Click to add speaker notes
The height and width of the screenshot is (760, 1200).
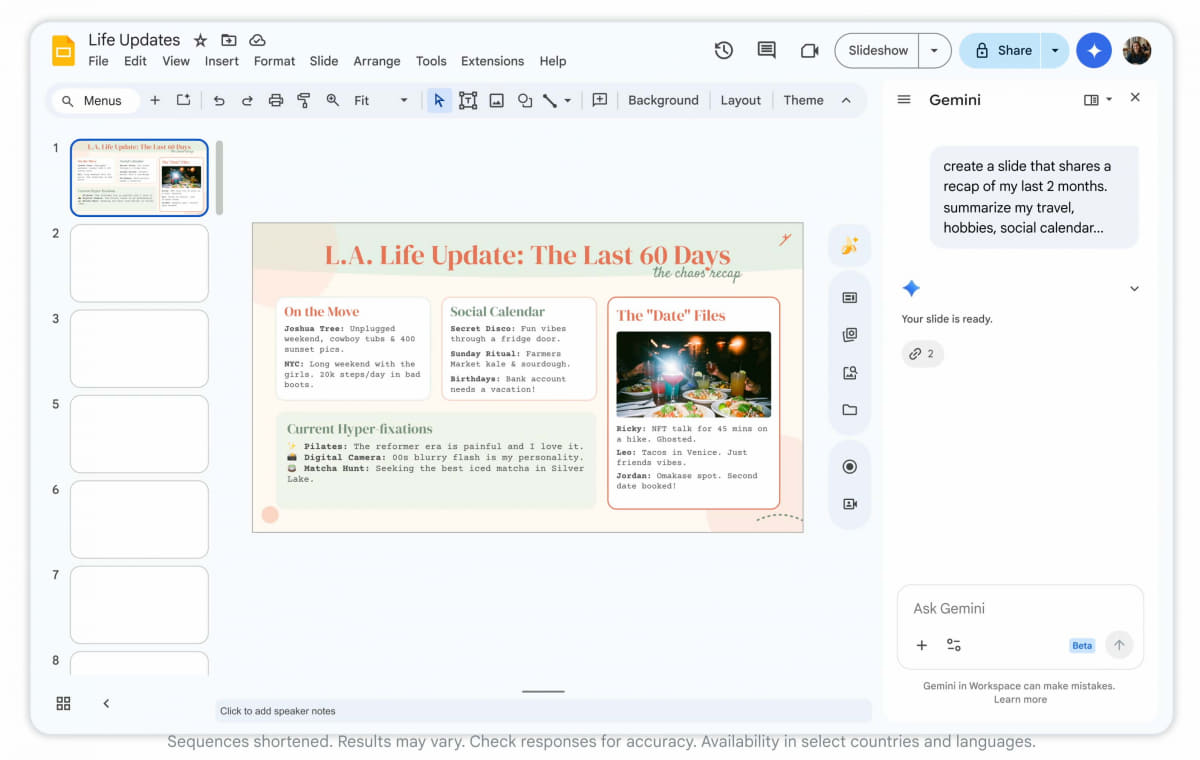tap(543, 711)
